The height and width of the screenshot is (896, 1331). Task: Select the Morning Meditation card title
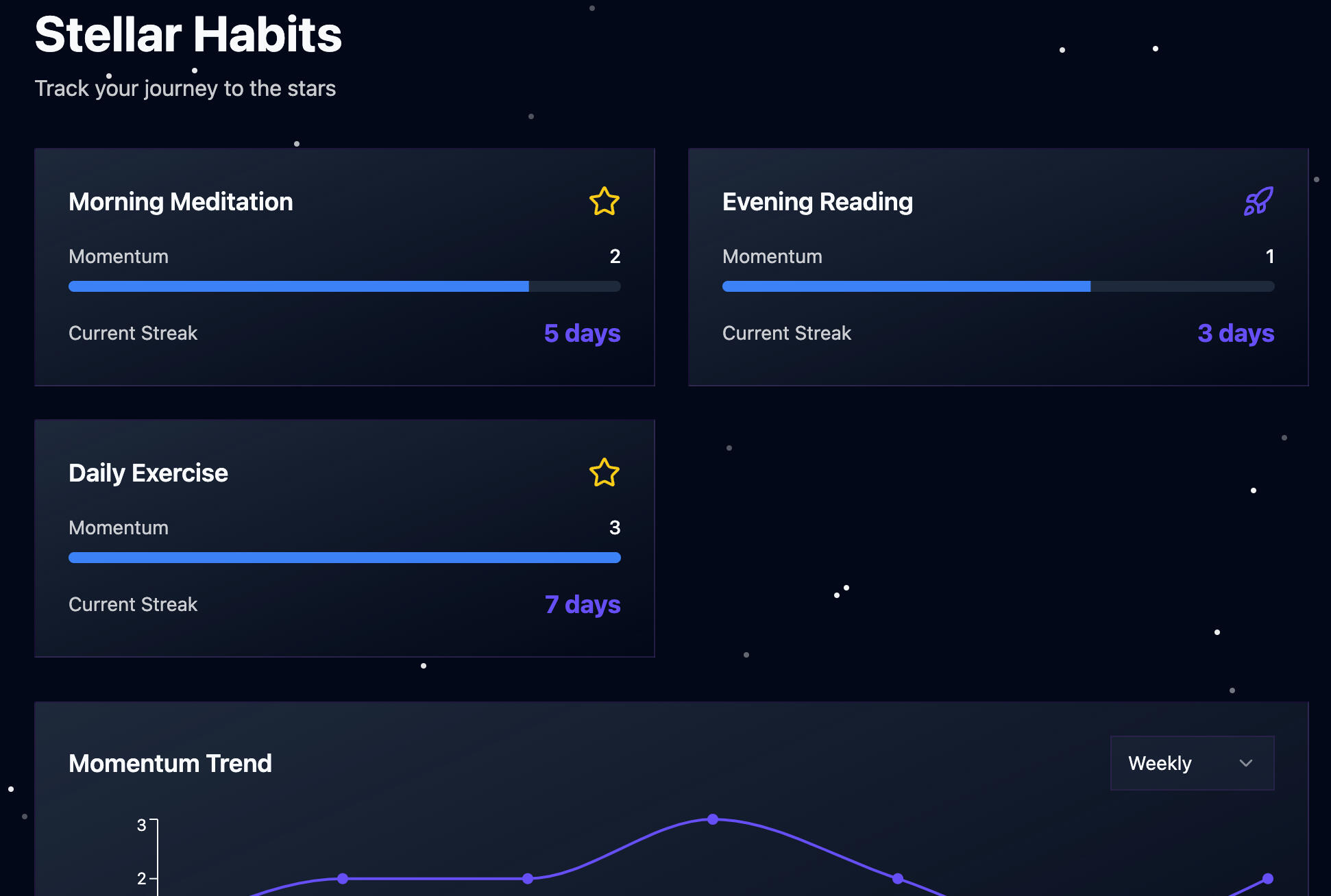[181, 202]
